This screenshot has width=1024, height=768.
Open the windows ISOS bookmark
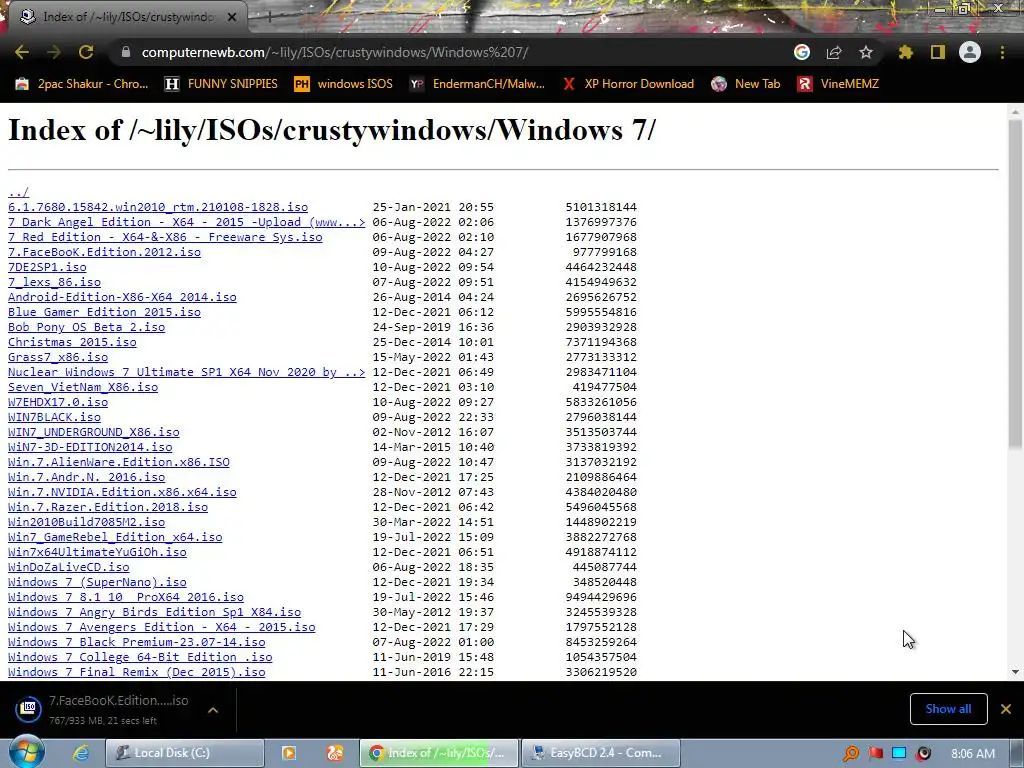[344, 84]
